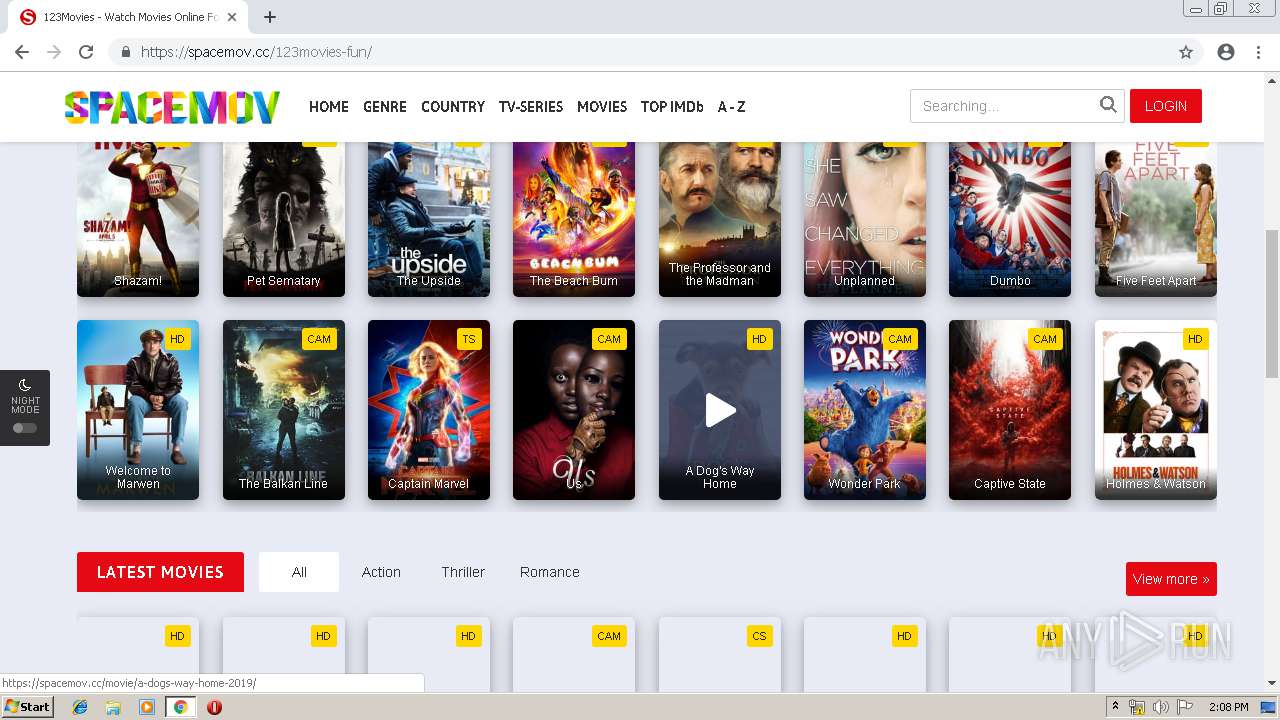1280x720 pixels.
Task: Click the 123Movies browser tab
Action: (x=129, y=17)
